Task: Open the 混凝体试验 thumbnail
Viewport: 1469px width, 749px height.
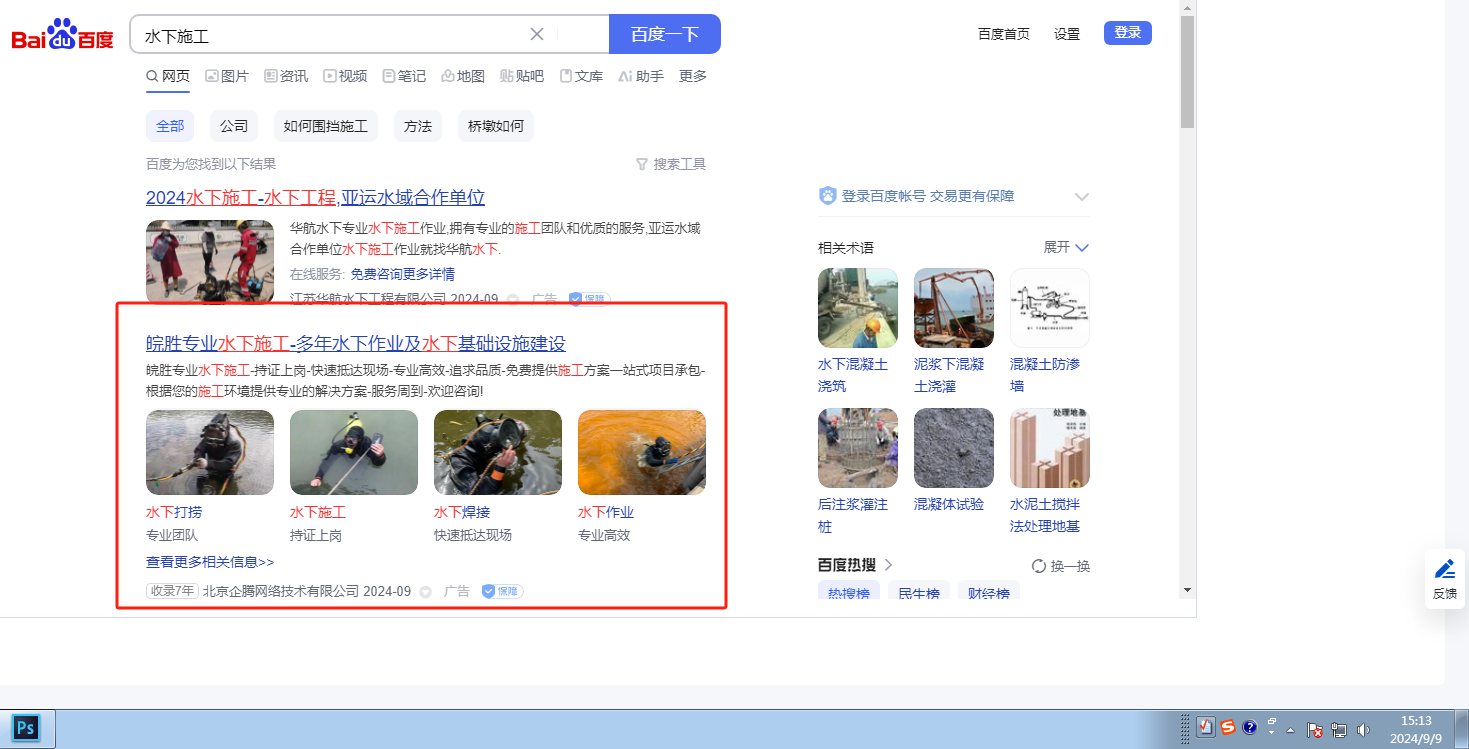Action: pos(954,448)
